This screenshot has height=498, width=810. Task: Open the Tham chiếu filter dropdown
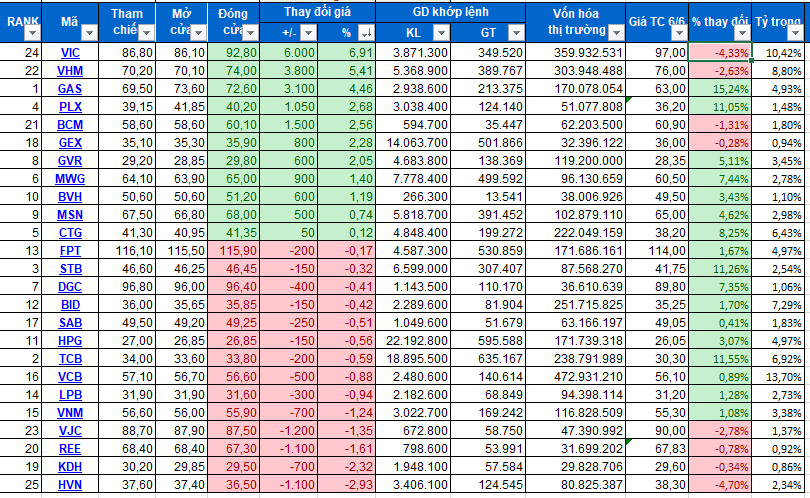[146, 33]
